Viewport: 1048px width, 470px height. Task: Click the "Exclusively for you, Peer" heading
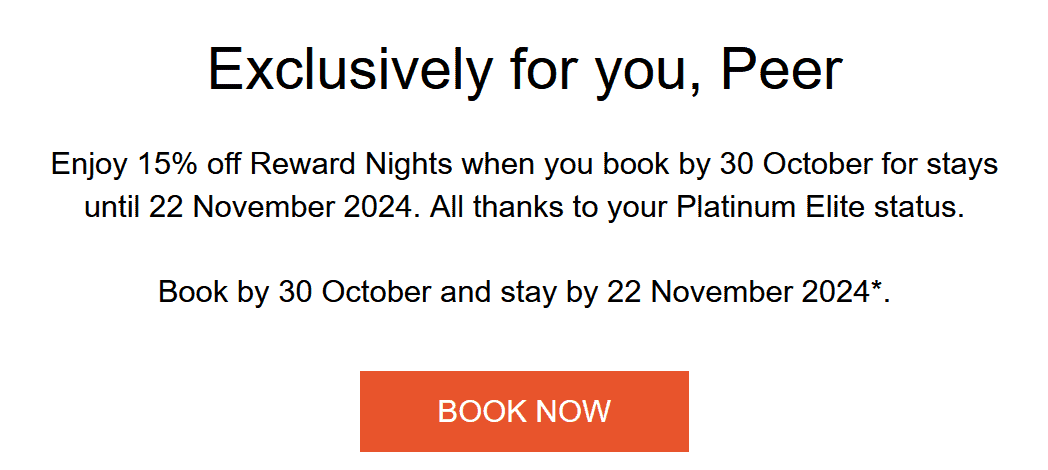(x=524, y=70)
